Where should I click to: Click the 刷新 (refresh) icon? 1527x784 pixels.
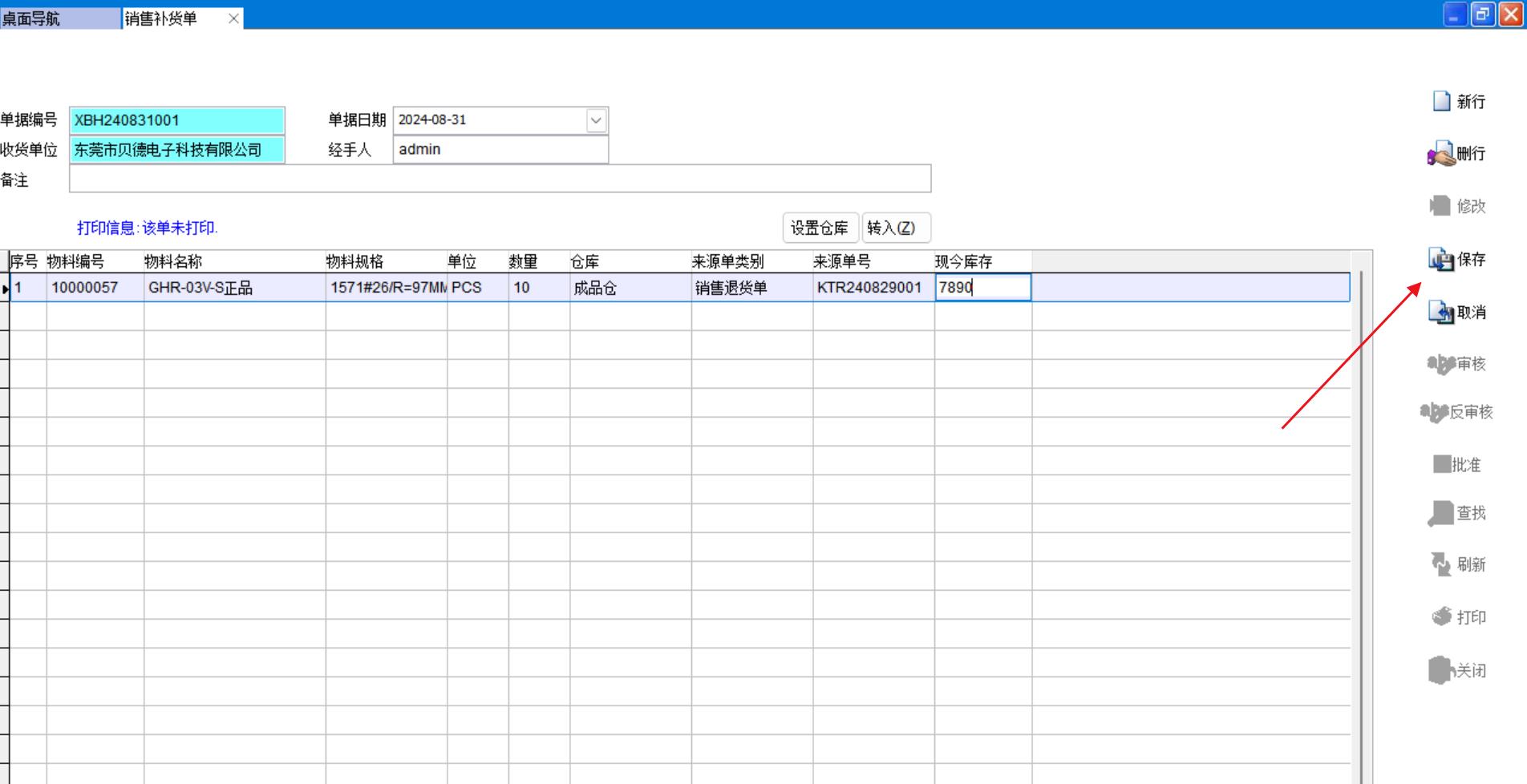point(1441,564)
